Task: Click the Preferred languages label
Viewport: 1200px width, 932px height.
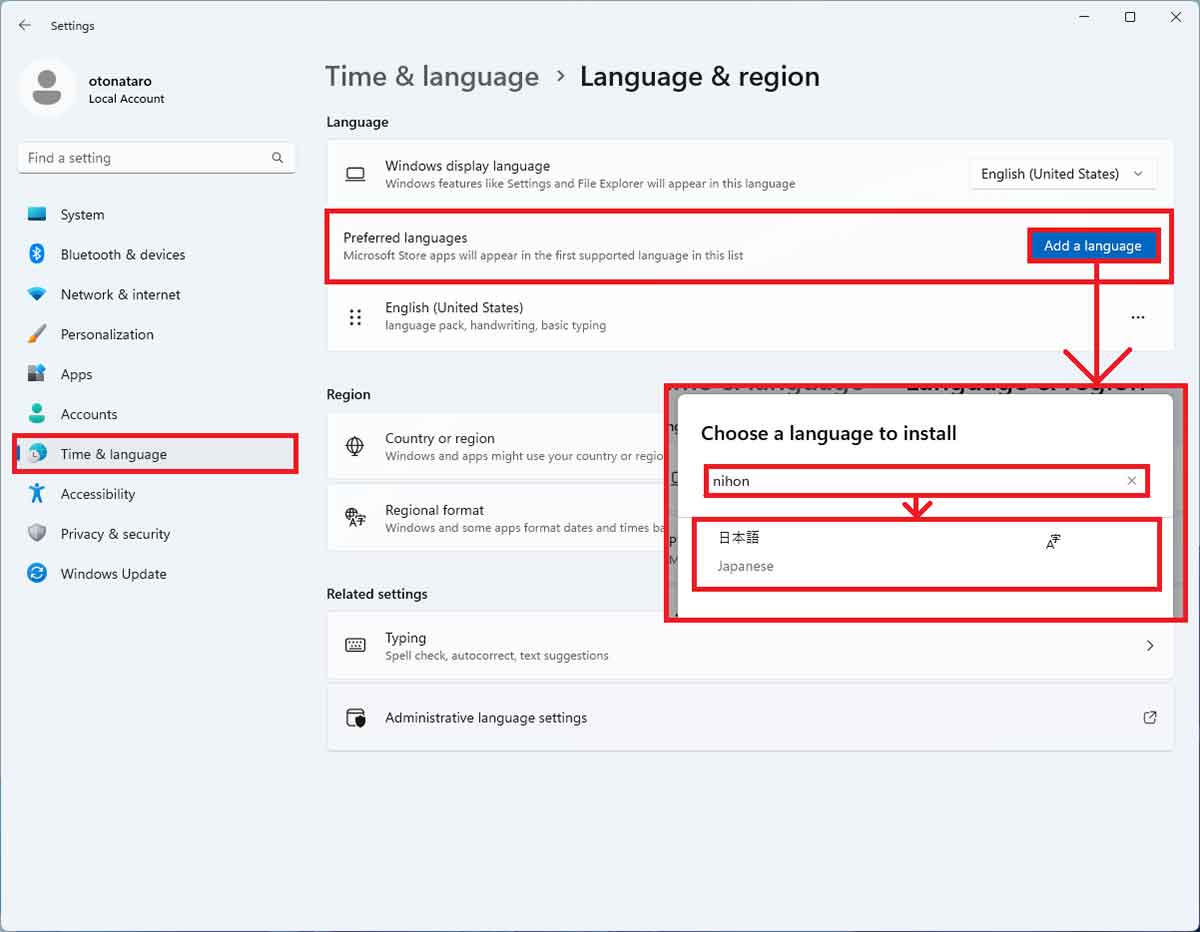Action: [x=405, y=238]
